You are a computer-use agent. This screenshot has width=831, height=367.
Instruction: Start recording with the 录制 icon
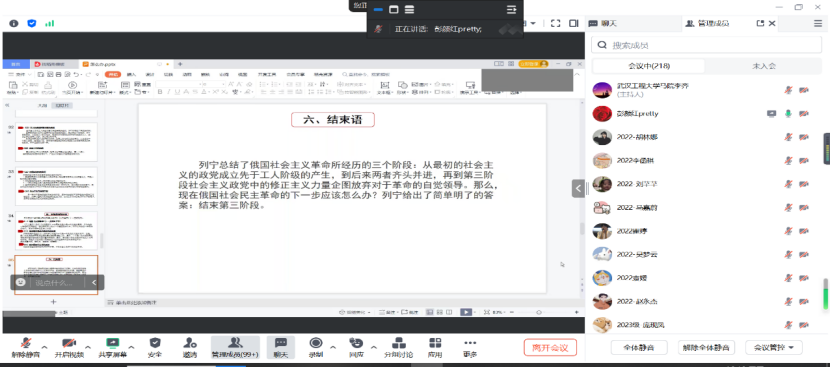pyautogui.click(x=316, y=343)
